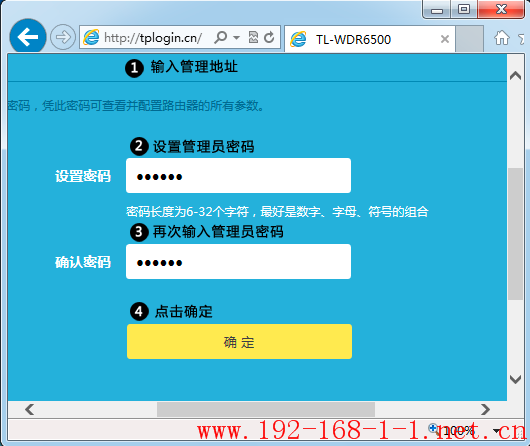
Task: Click the IE icon on TL-WDR6500 tab
Action: 298,39
